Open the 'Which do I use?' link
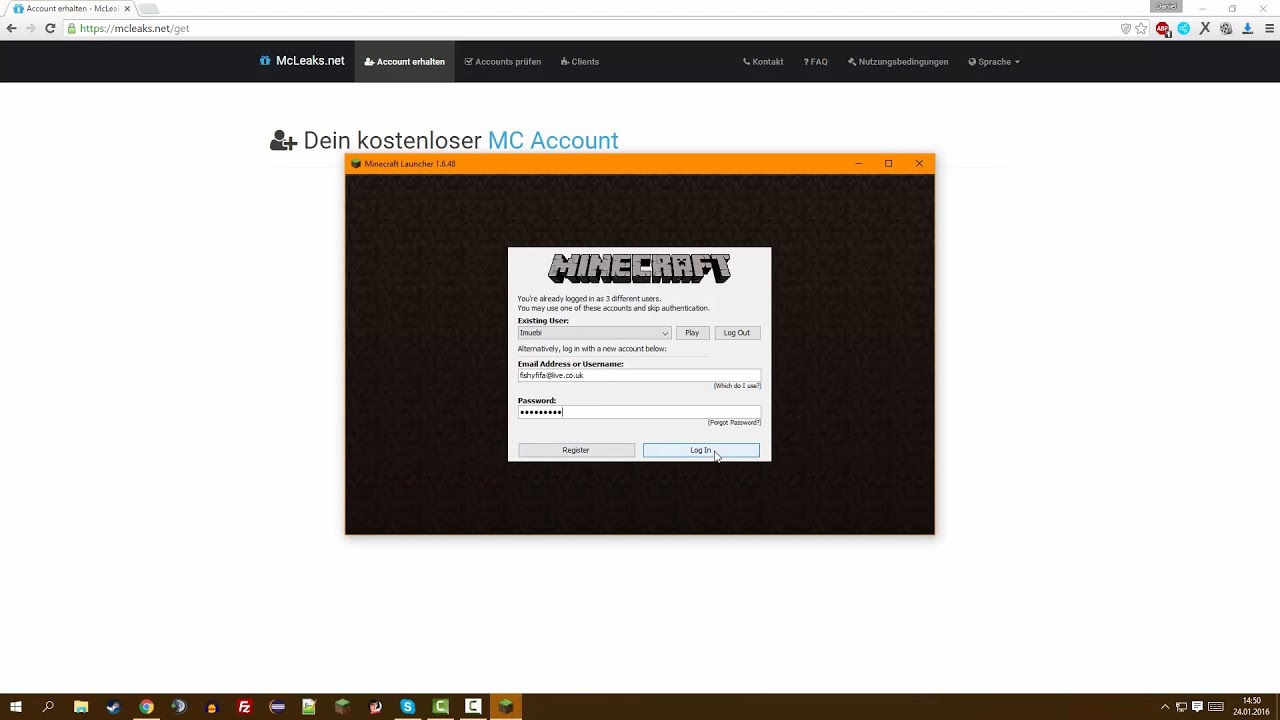 (737, 386)
